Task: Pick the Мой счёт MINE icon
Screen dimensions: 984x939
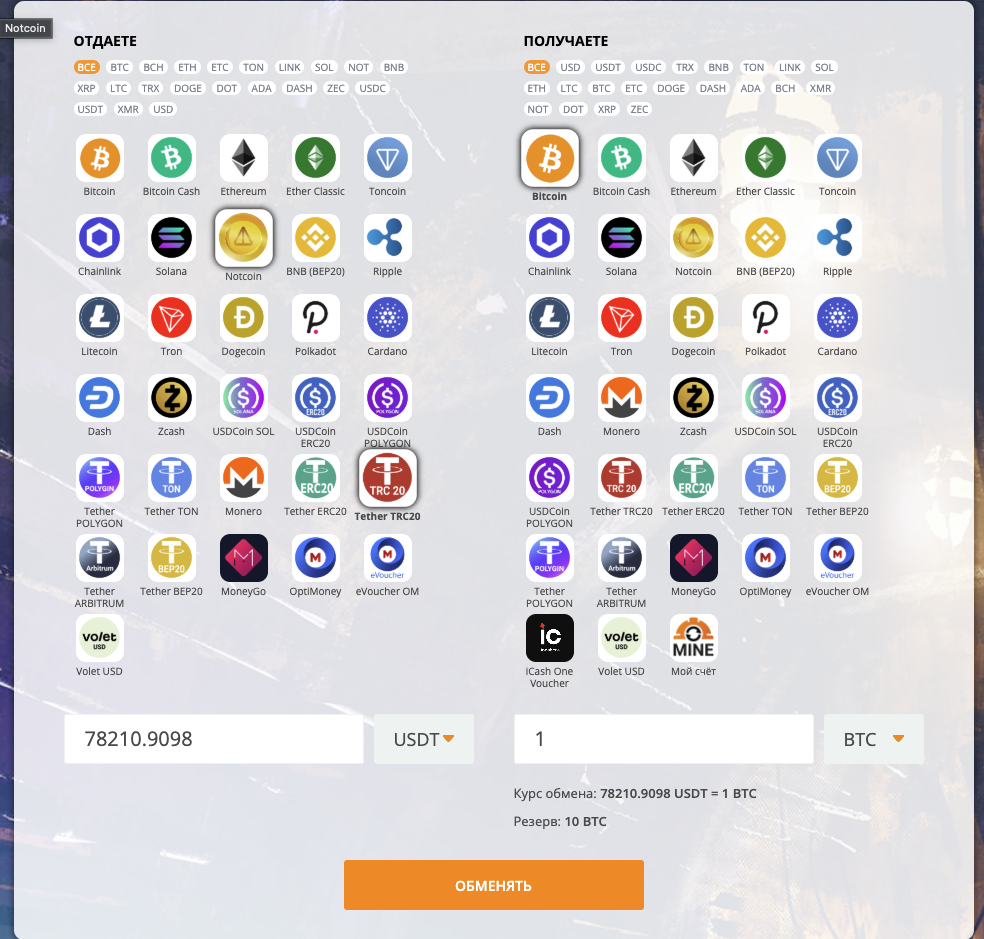Action: pos(693,638)
